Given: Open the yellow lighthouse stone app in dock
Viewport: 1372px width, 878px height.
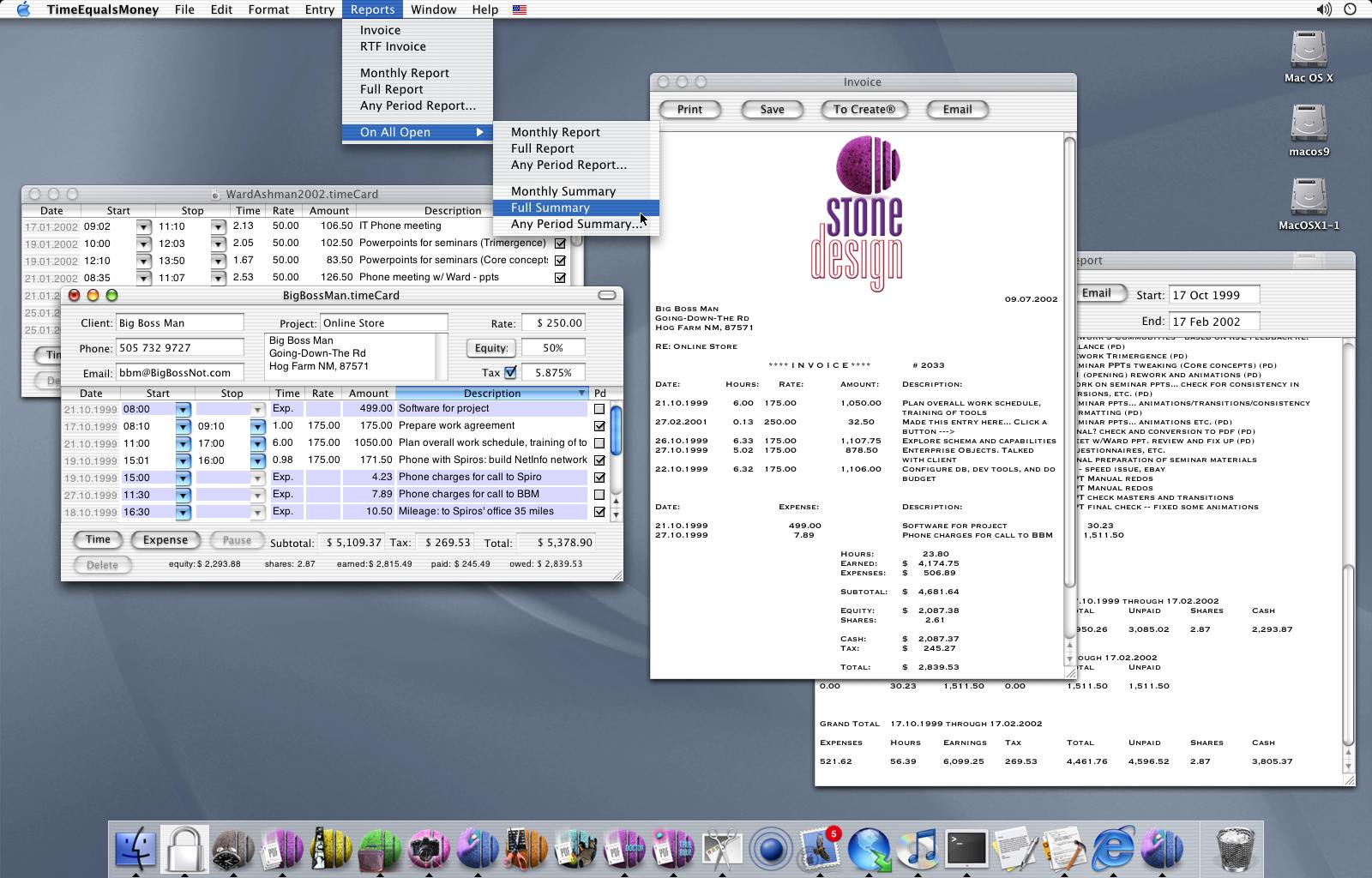Looking at the screenshot, I should (330, 848).
